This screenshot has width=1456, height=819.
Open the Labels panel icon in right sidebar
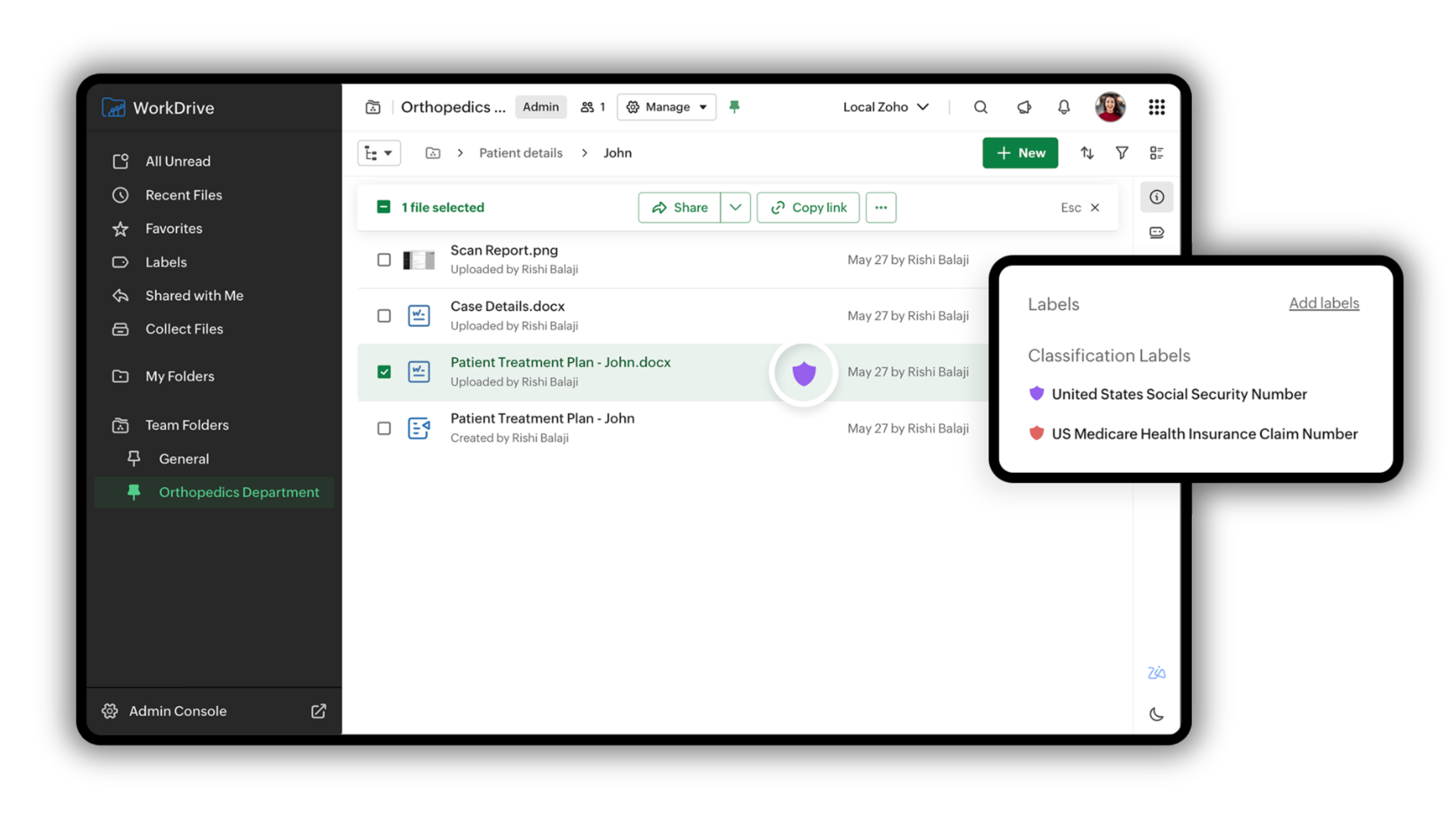[x=1157, y=233]
